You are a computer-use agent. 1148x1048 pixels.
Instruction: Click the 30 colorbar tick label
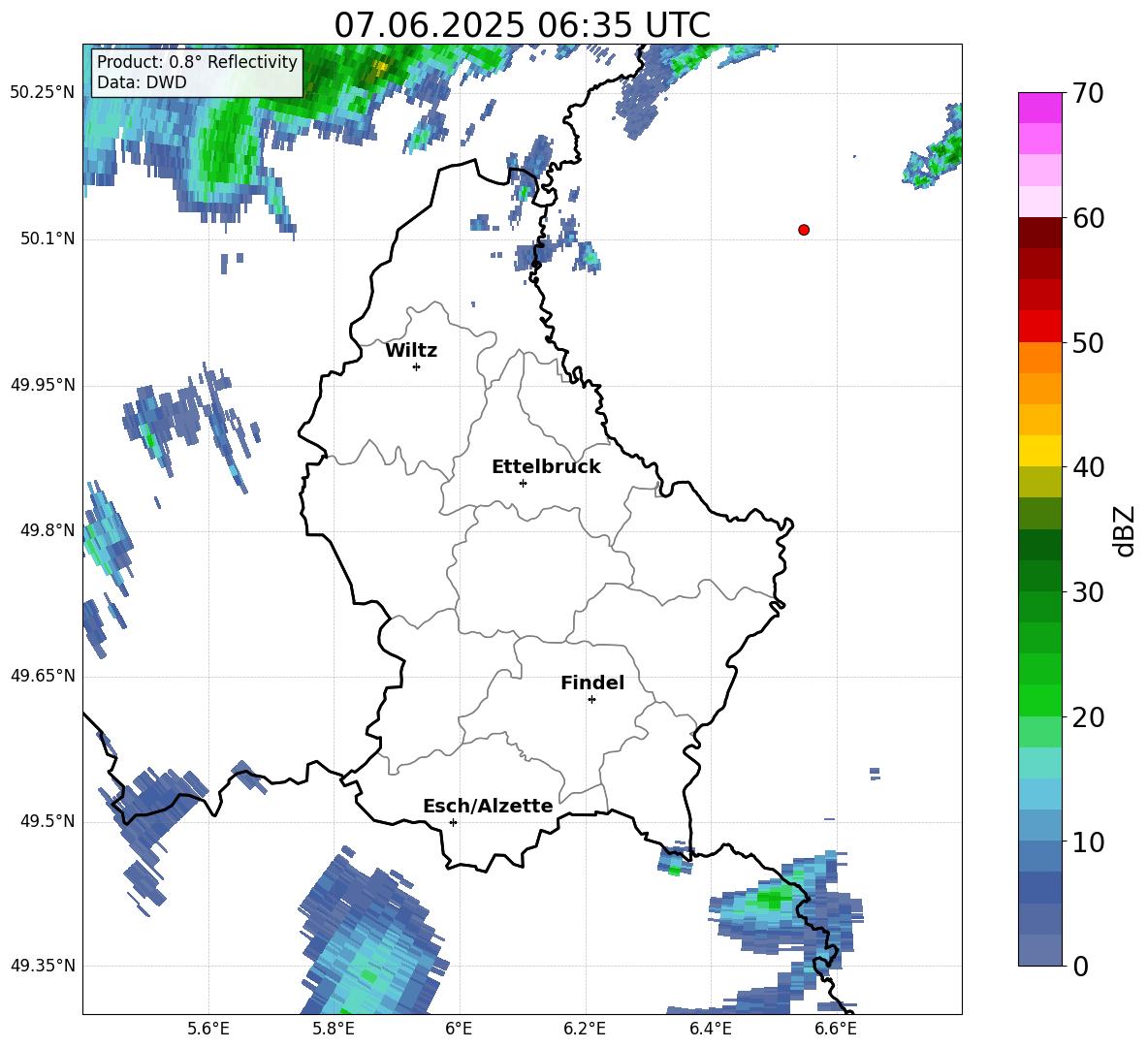[1088, 592]
